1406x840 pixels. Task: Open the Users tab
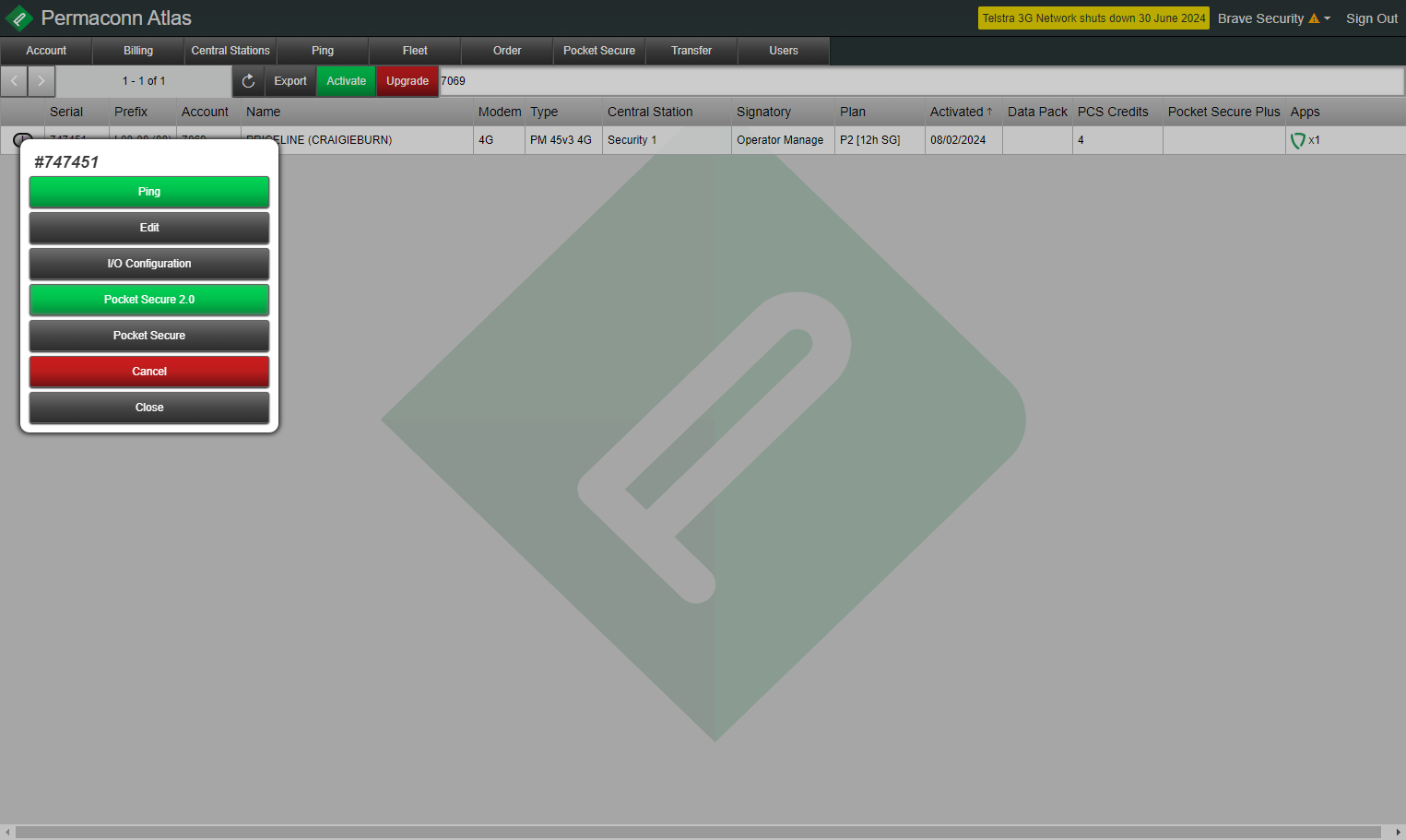(784, 51)
